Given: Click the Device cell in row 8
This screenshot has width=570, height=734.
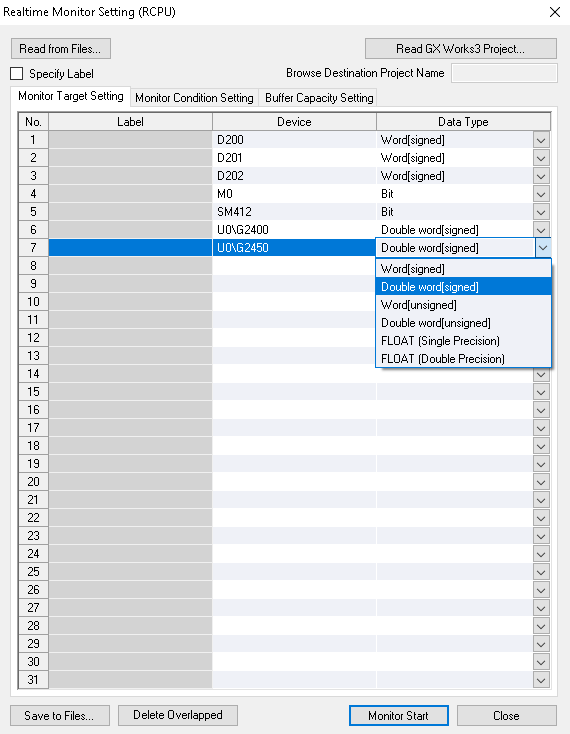Looking at the screenshot, I should pyautogui.click(x=294, y=266).
